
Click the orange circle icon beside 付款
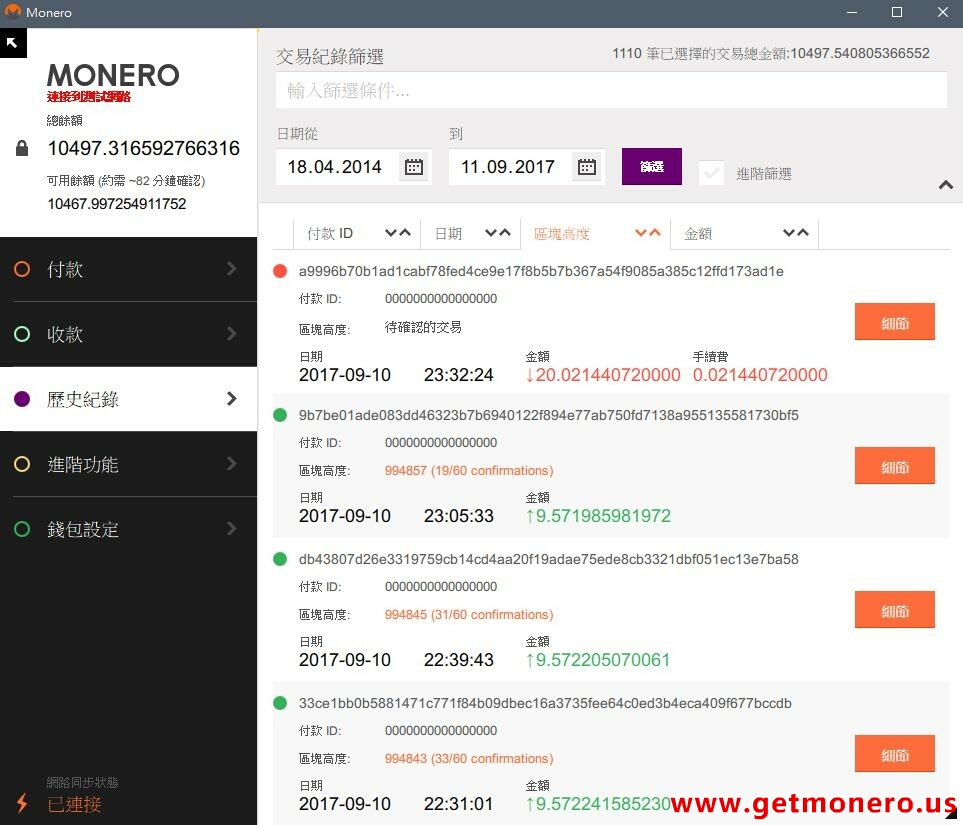click(22, 269)
